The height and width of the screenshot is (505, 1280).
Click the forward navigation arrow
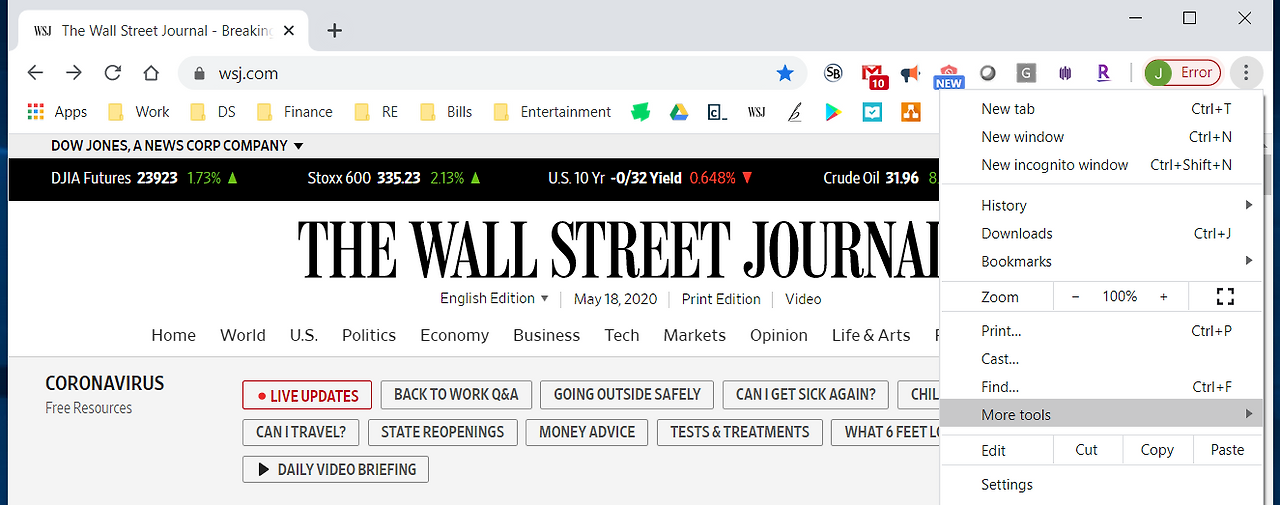click(x=74, y=73)
